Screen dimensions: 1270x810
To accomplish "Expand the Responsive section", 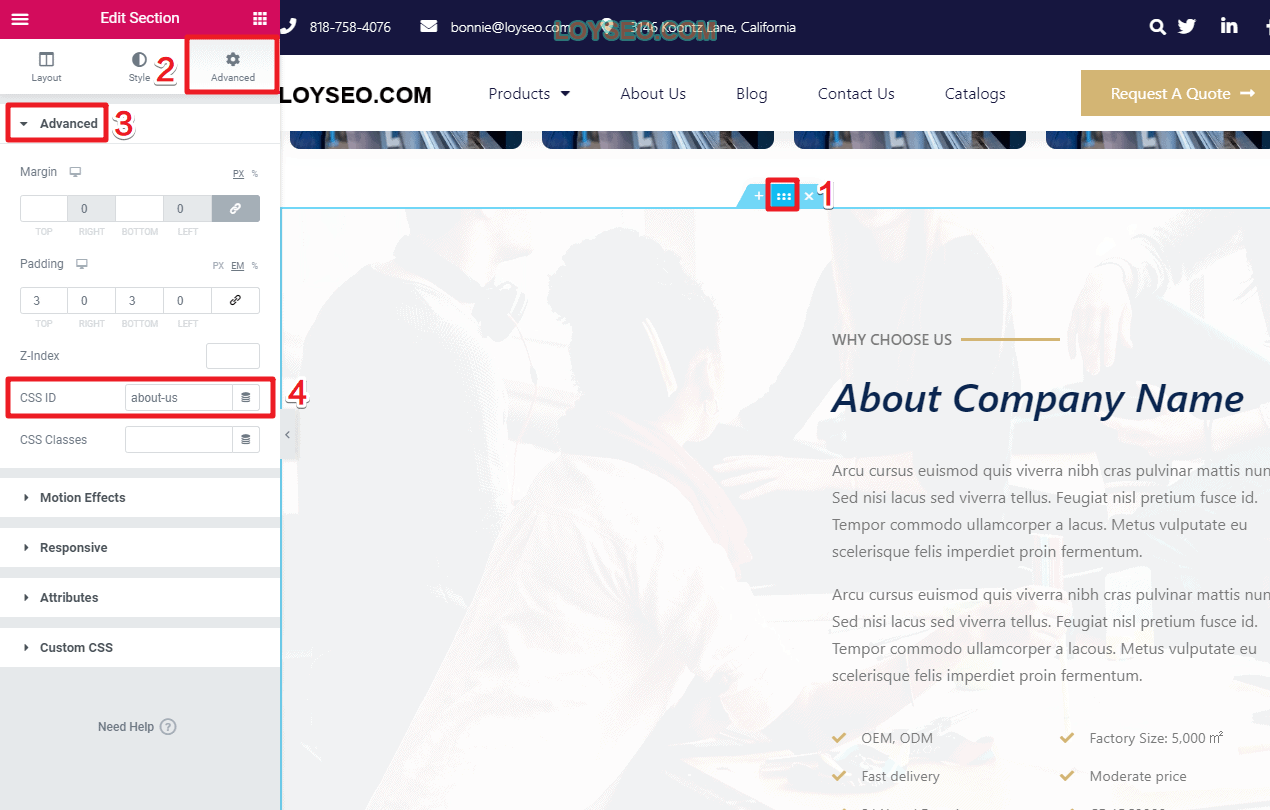I will point(140,548).
